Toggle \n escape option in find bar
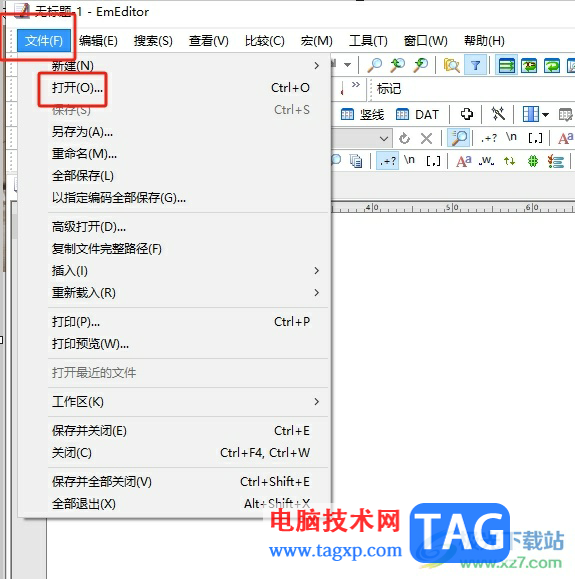 [409, 160]
